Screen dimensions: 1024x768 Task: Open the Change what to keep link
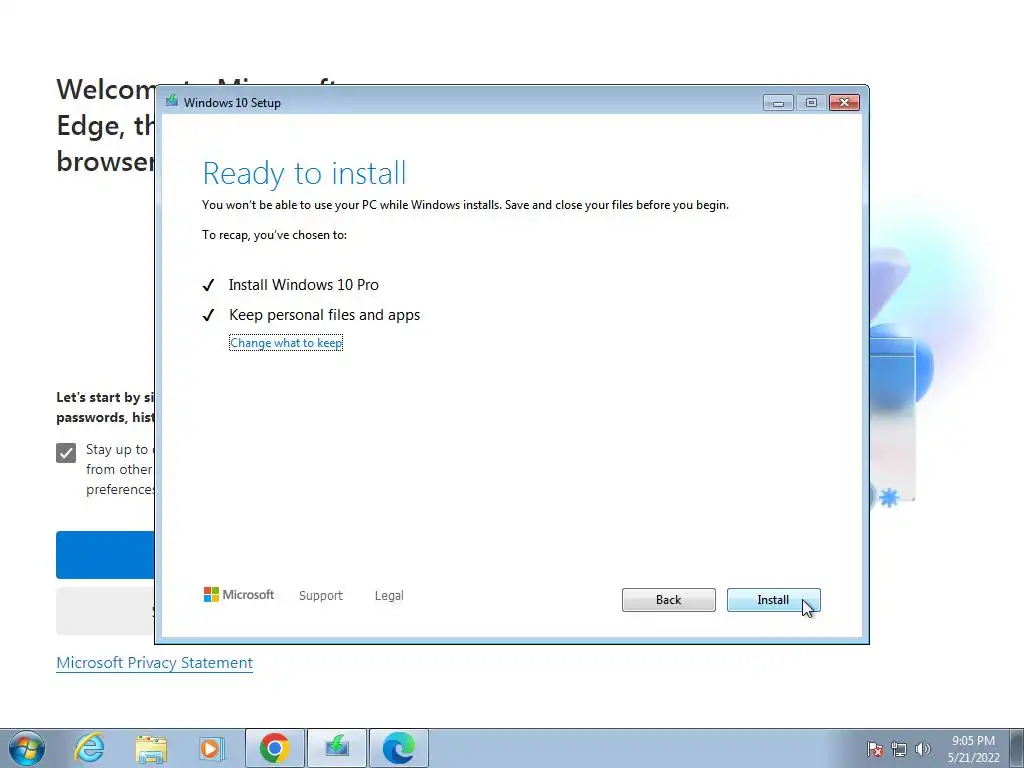click(286, 343)
